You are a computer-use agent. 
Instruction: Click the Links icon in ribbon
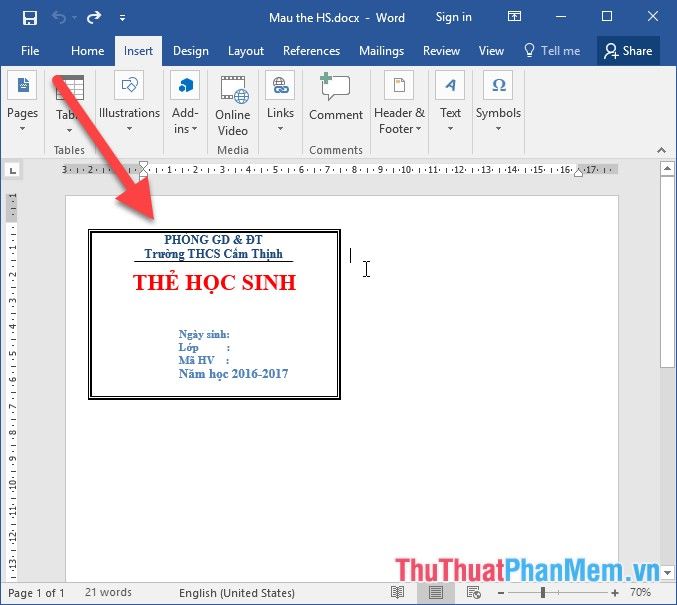tap(280, 86)
